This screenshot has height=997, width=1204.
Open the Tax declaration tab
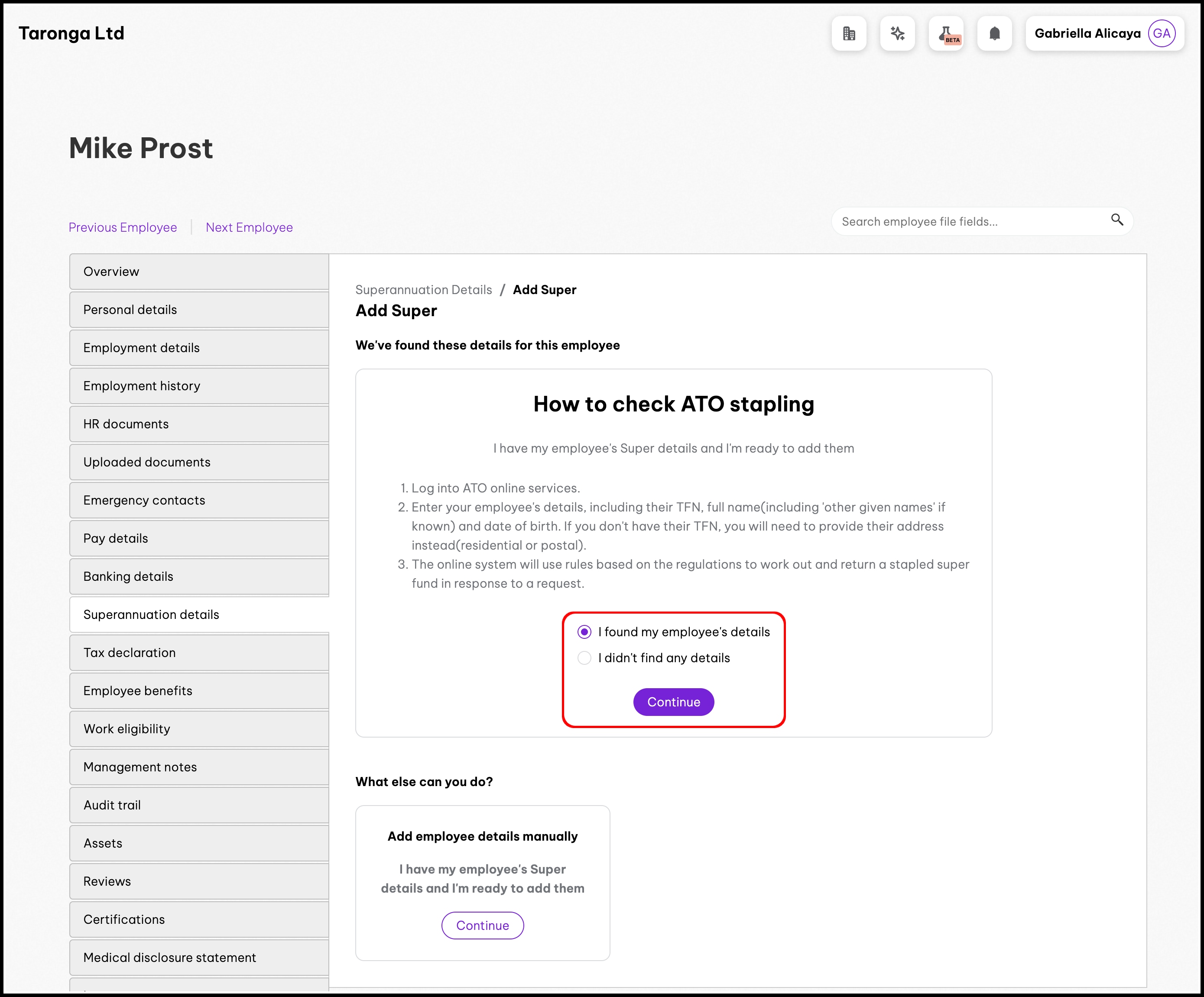[199, 653]
